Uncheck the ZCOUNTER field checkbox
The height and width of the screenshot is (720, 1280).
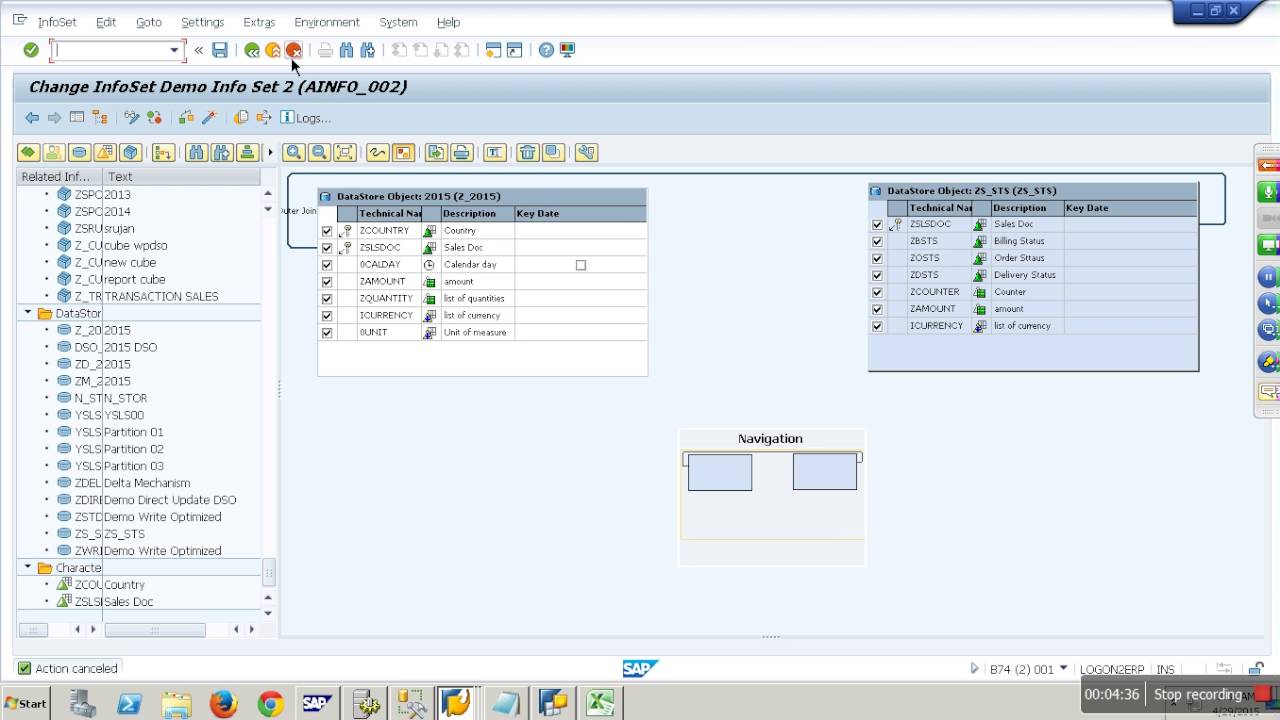click(x=877, y=293)
